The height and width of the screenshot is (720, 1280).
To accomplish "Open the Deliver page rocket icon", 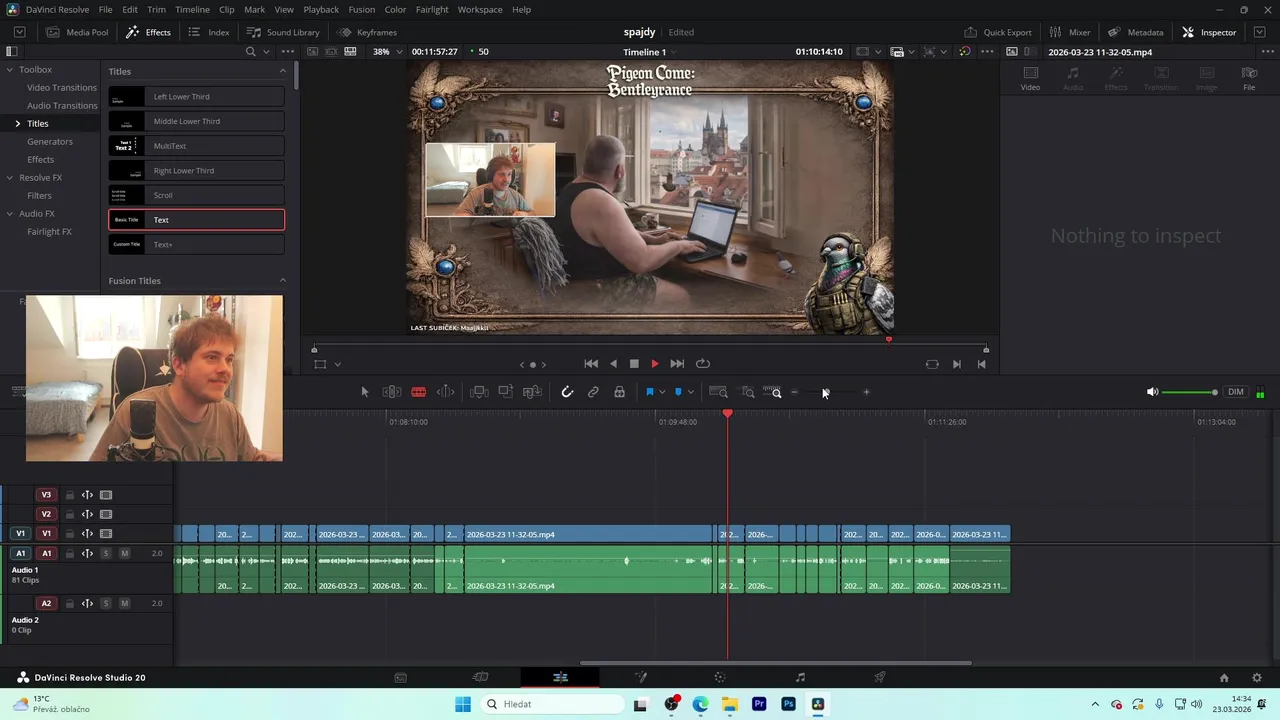I will 880,677.
